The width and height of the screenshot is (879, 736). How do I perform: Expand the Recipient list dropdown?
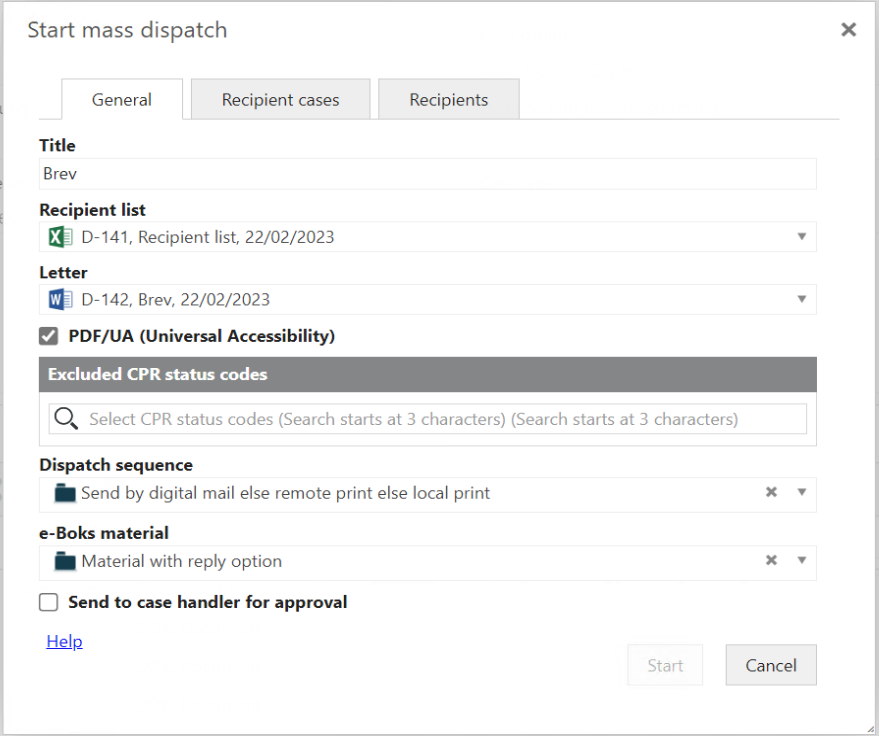pyautogui.click(x=801, y=237)
